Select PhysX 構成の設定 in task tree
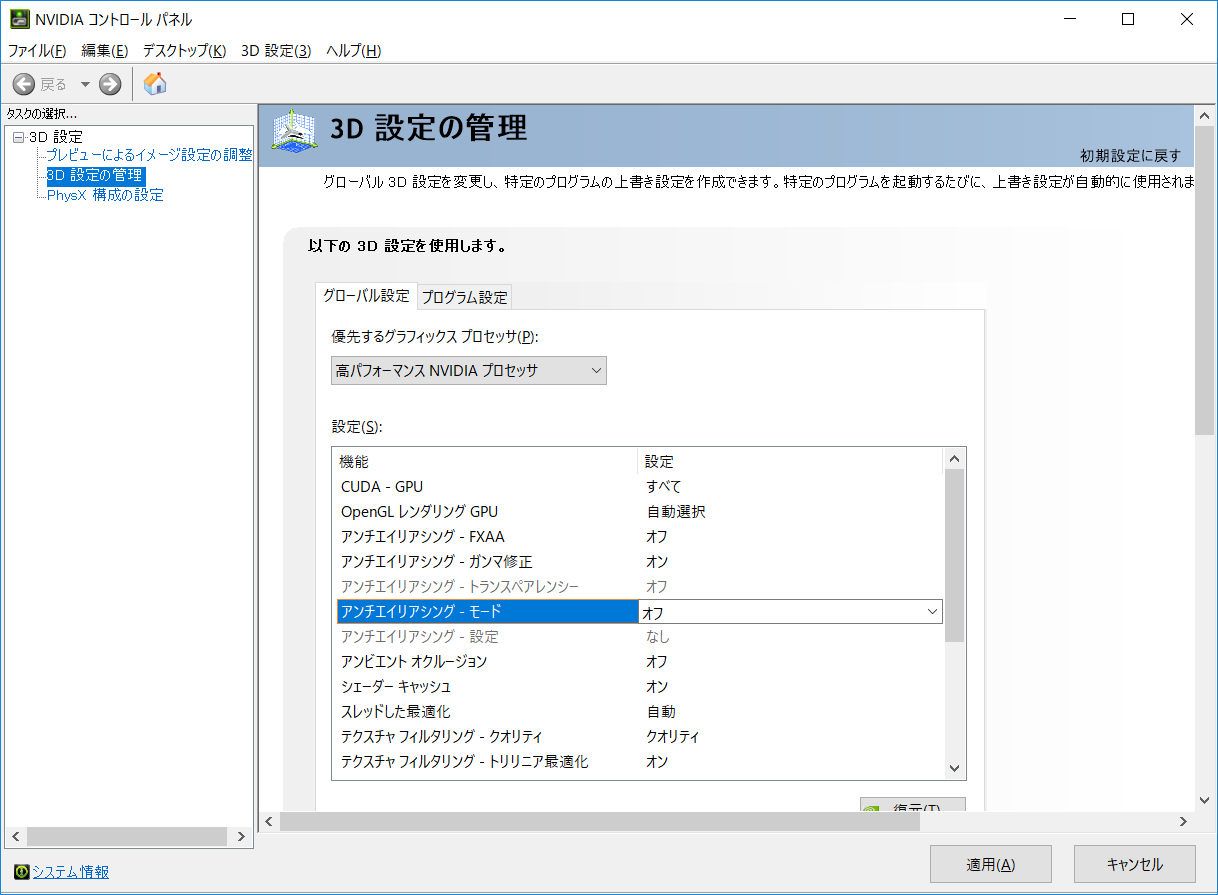The image size is (1218, 895). 105,195
